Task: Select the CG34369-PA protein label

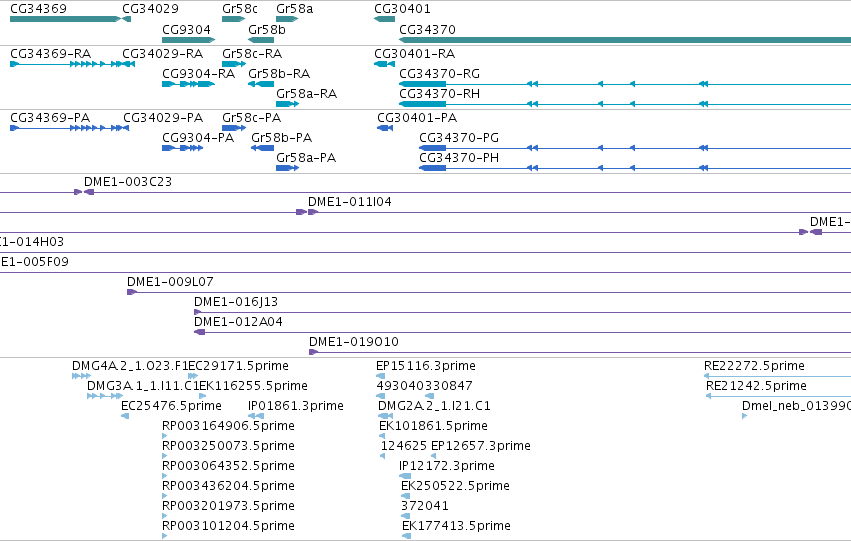Action: [50, 118]
